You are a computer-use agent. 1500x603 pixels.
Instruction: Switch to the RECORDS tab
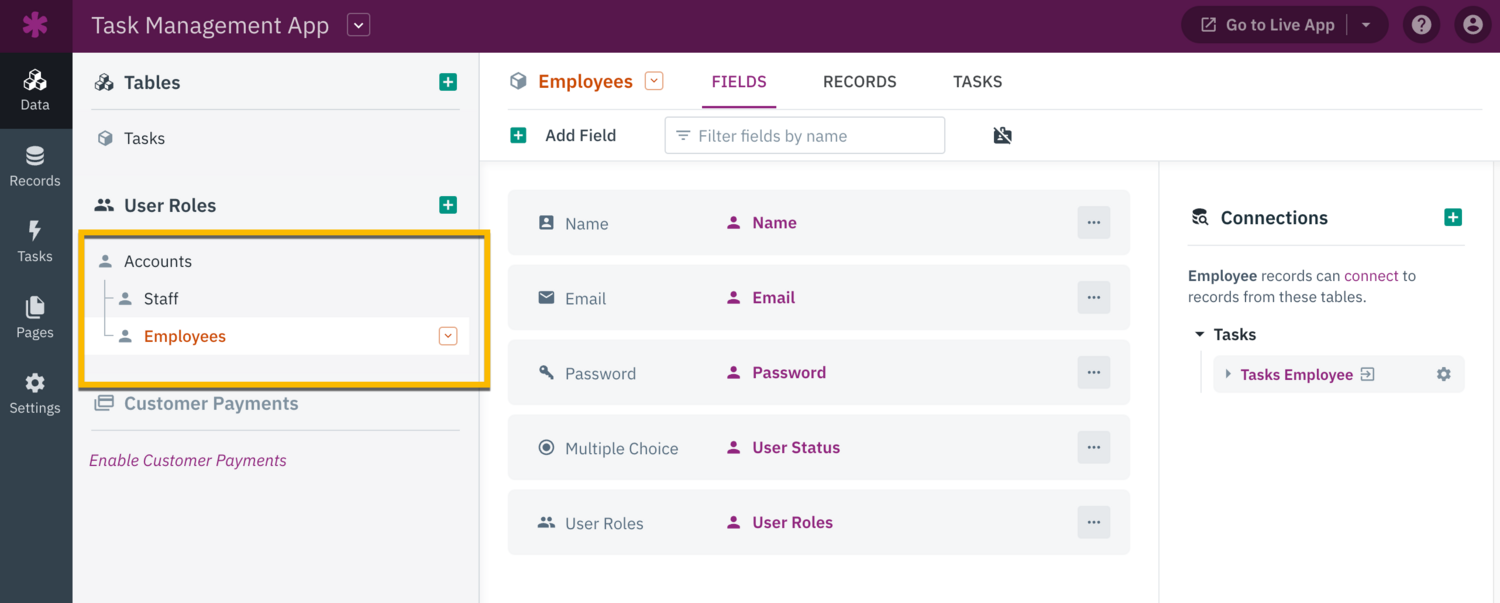859,81
